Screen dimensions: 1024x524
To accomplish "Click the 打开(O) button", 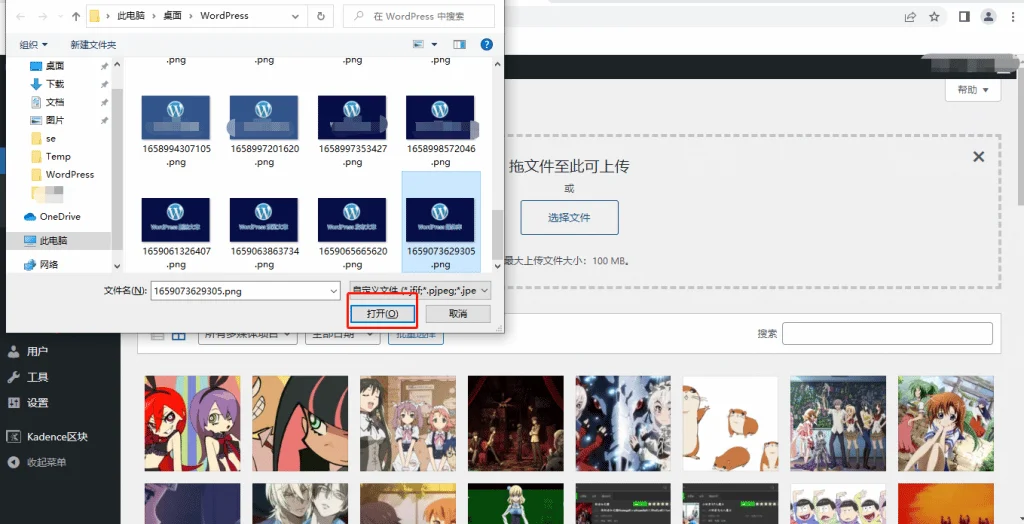I will point(382,314).
